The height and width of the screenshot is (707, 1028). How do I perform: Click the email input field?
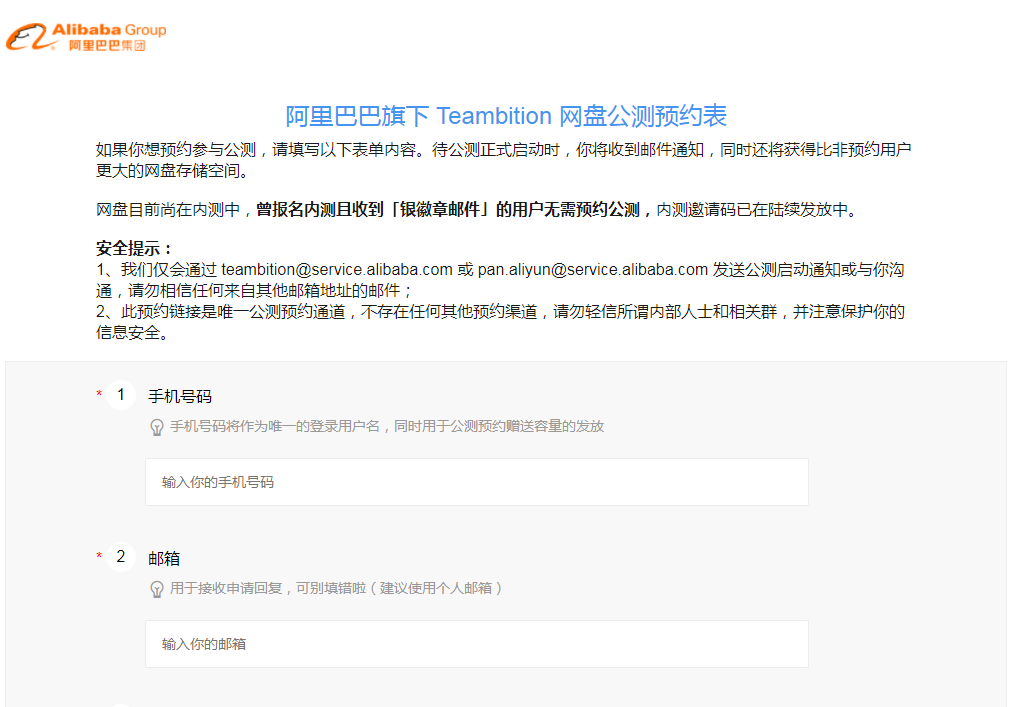click(x=477, y=643)
